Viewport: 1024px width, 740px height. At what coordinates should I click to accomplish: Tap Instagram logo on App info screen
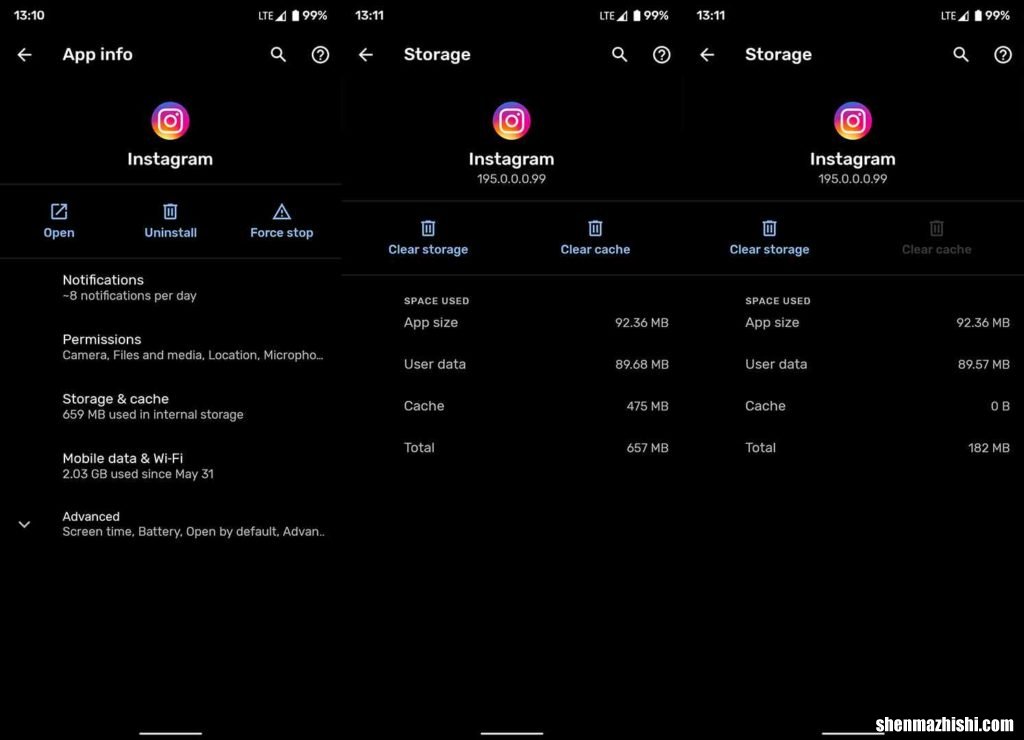click(170, 121)
